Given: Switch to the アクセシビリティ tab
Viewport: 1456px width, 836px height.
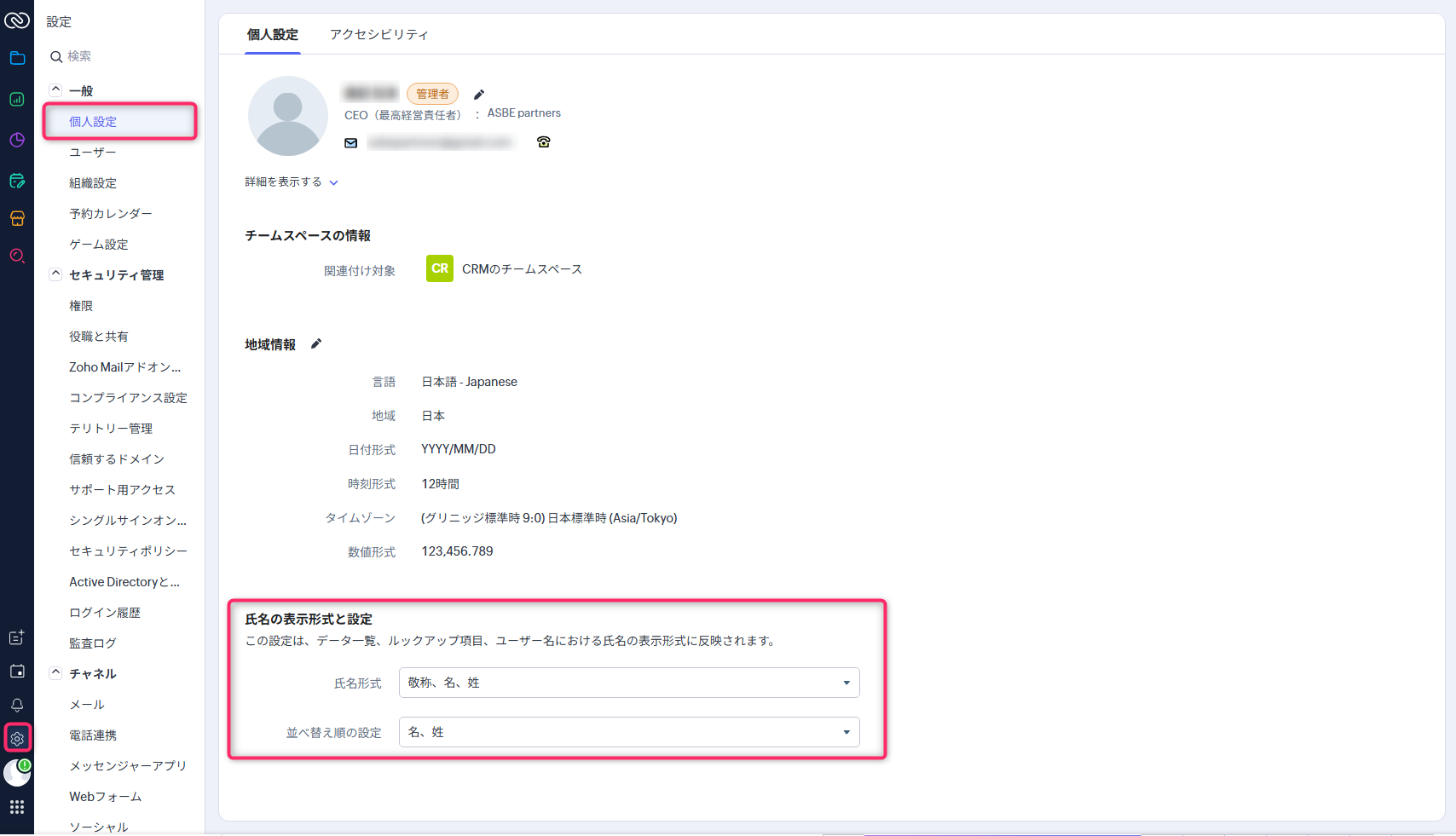Looking at the screenshot, I should tap(378, 35).
